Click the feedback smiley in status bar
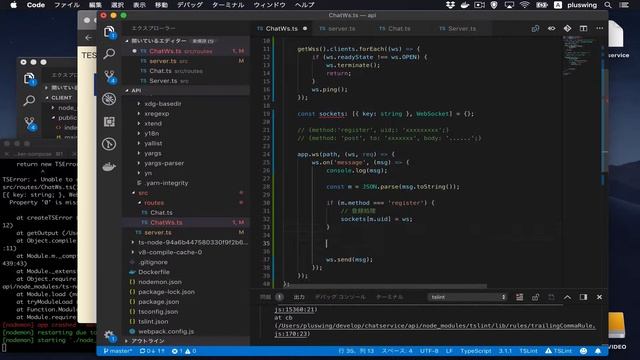Screen dimensions: 640x360 583,351
